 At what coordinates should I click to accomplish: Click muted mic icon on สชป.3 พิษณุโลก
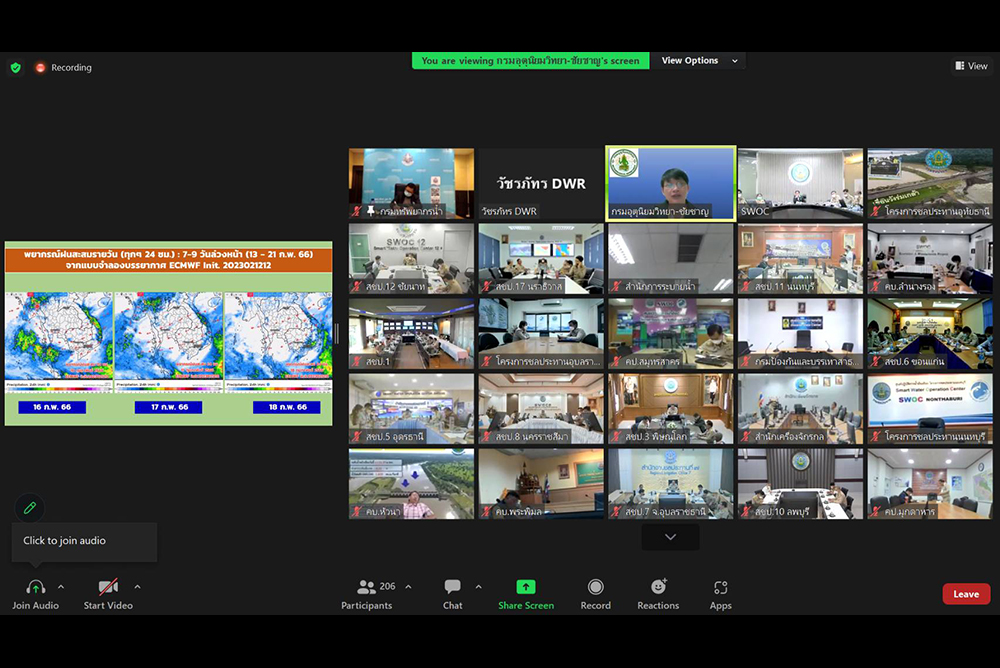(617, 437)
